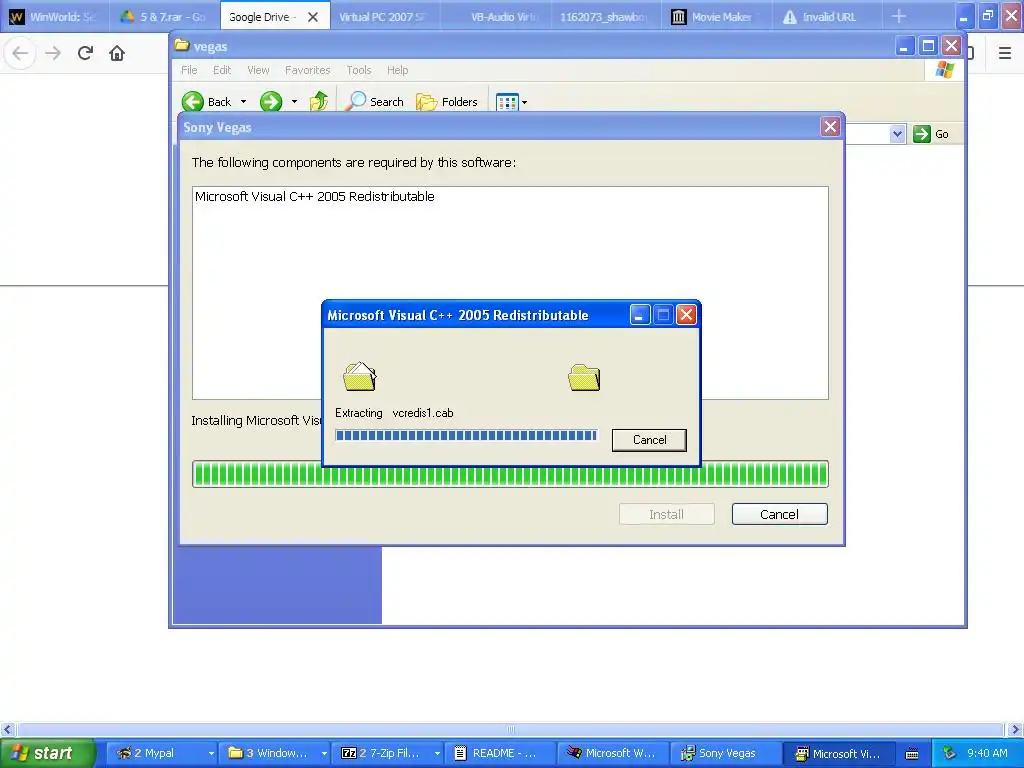Go up one folder level icon

(x=319, y=101)
